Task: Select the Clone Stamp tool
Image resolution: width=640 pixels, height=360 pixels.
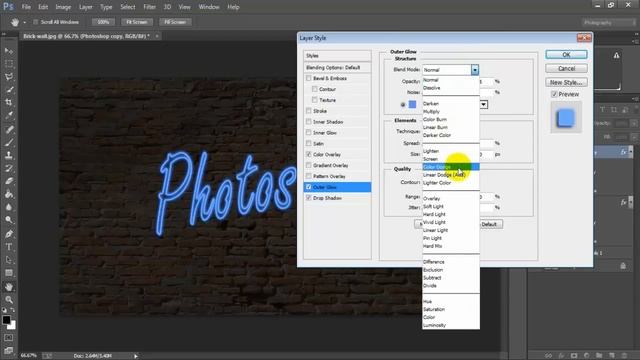Action: (9, 155)
